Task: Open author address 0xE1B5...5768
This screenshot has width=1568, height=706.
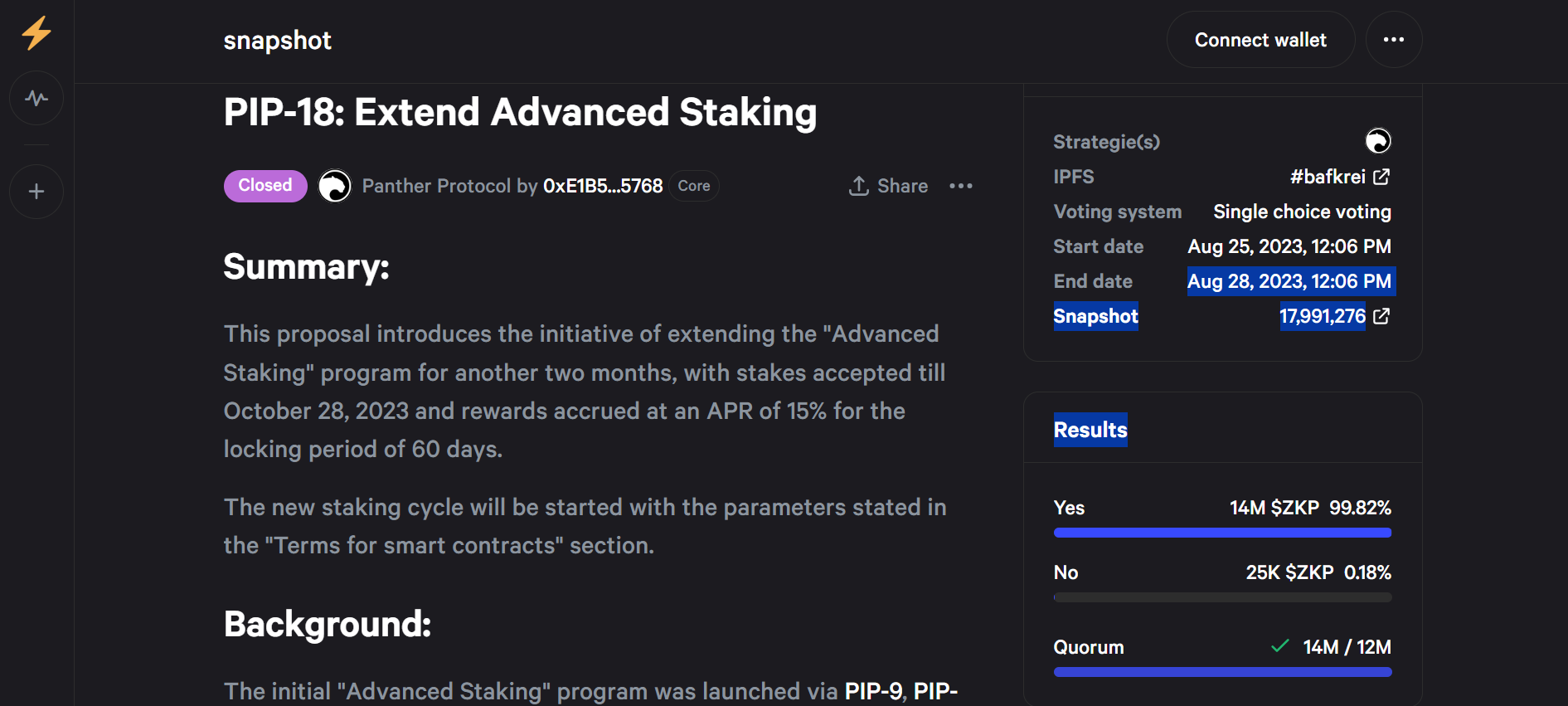Action: tap(603, 186)
